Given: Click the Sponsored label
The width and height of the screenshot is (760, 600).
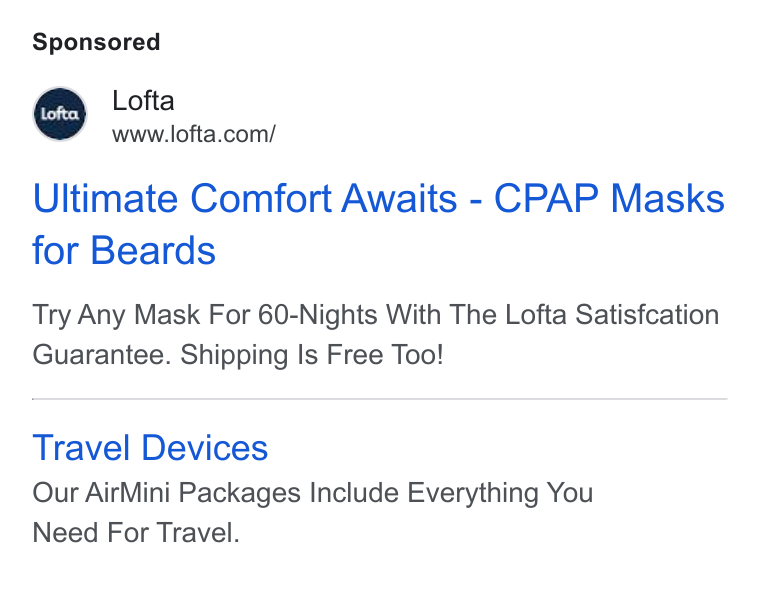Looking at the screenshot, I should point(96,42).
